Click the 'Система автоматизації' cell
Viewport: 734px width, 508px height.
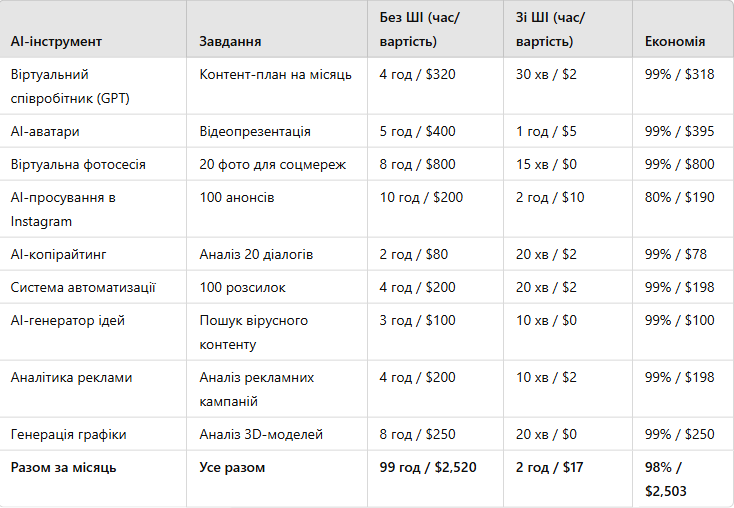click(83, 288)
